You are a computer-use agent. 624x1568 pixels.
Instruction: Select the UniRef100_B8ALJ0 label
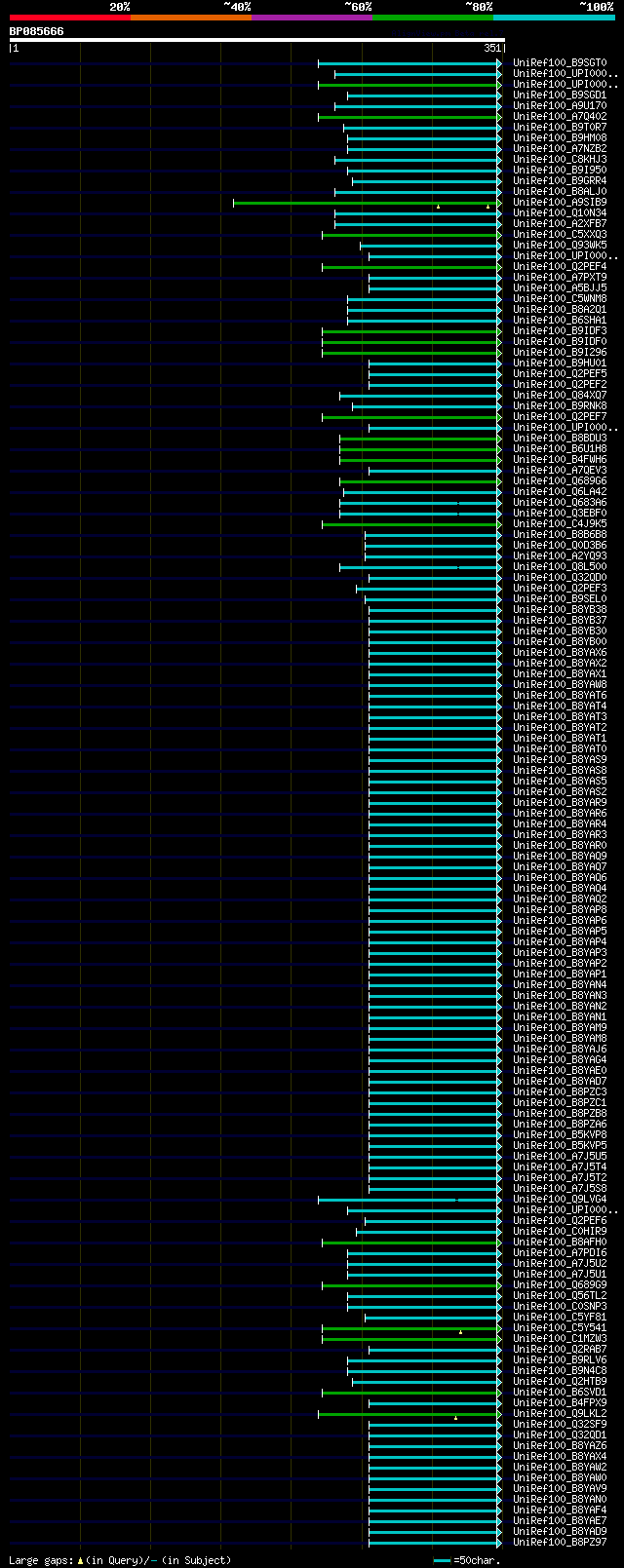click(x=560, y=192)
